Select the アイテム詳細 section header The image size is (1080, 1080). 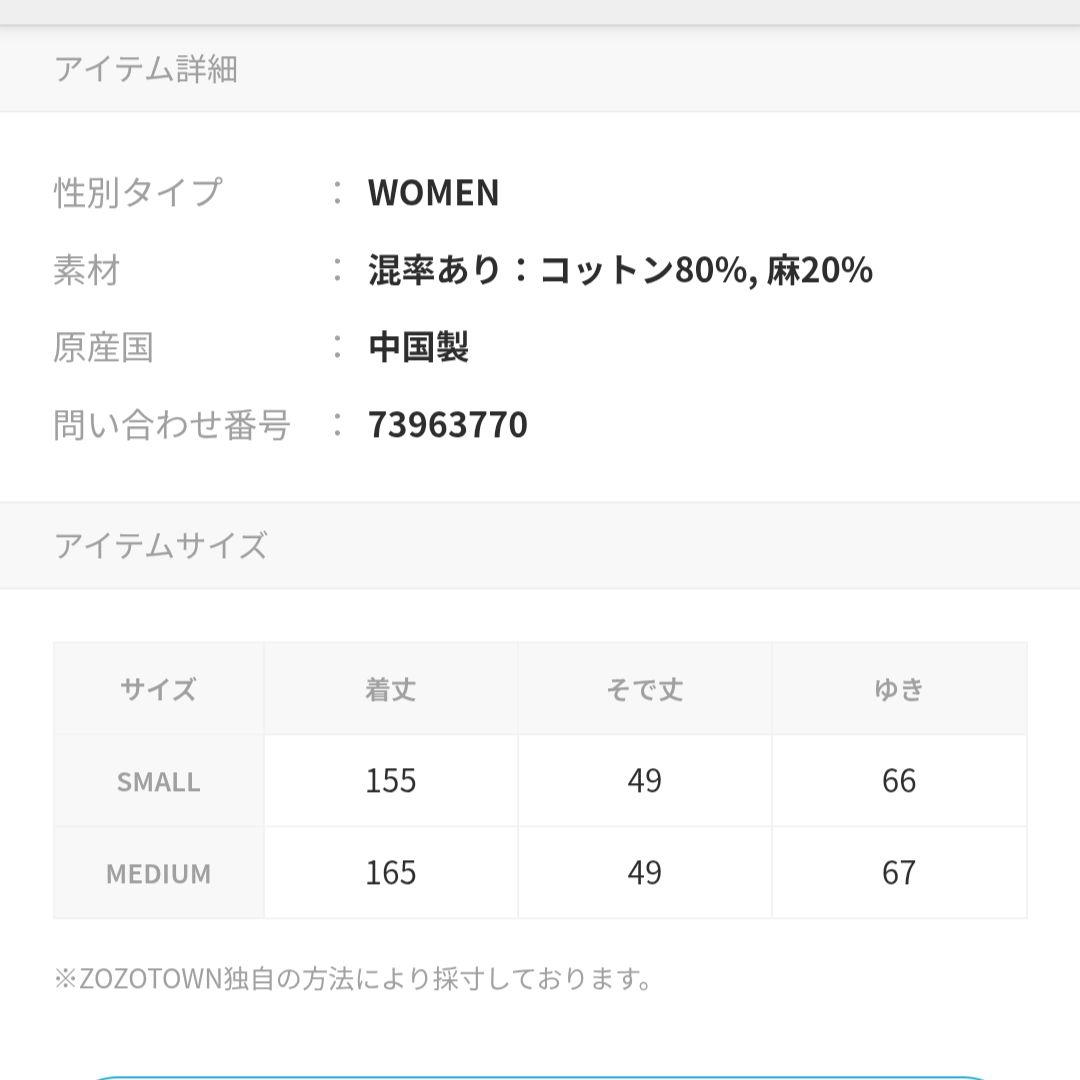pos(540,69)
